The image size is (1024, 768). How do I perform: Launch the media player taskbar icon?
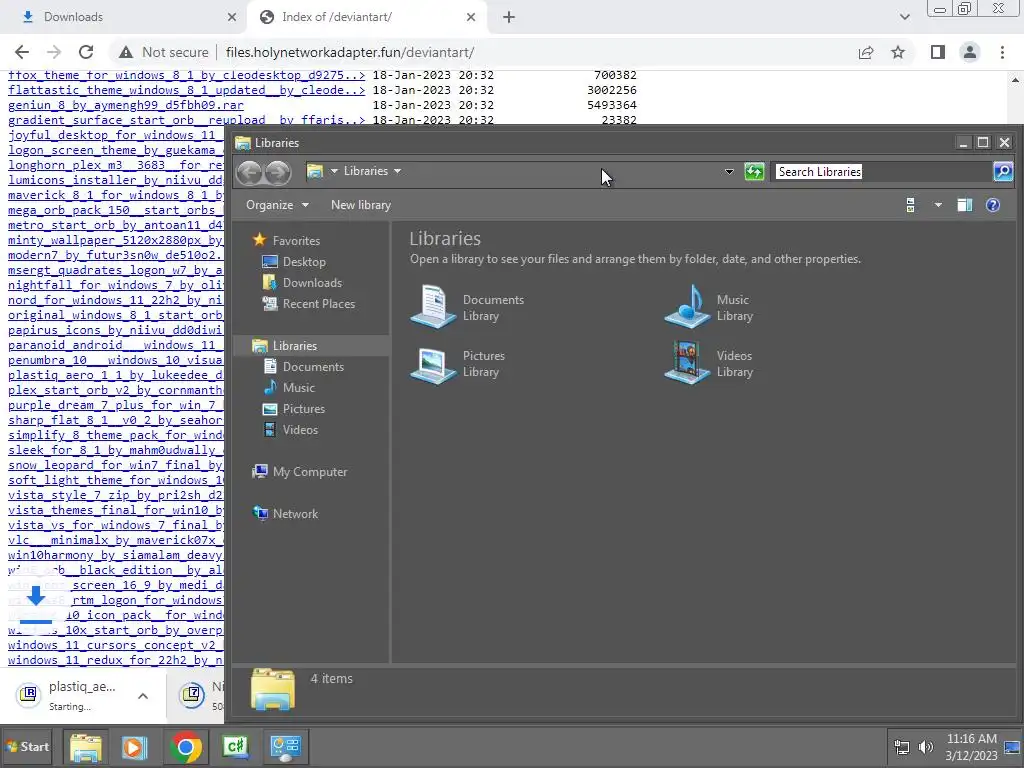click(x=135, y=747)
